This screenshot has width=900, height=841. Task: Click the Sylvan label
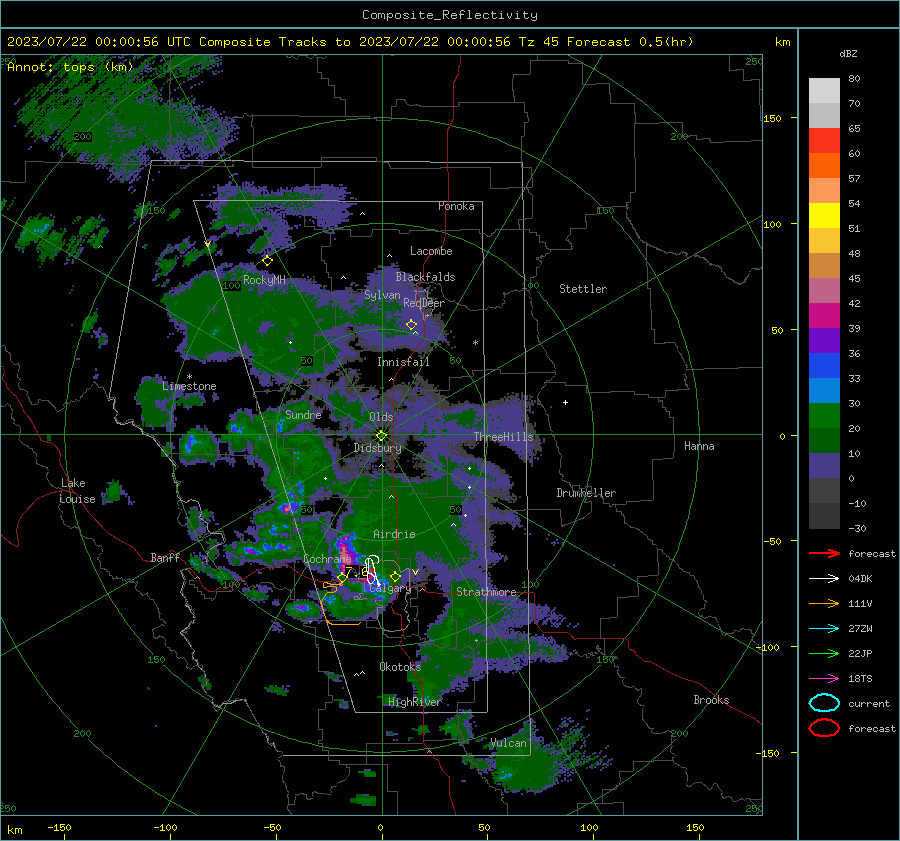coord(382,295)
